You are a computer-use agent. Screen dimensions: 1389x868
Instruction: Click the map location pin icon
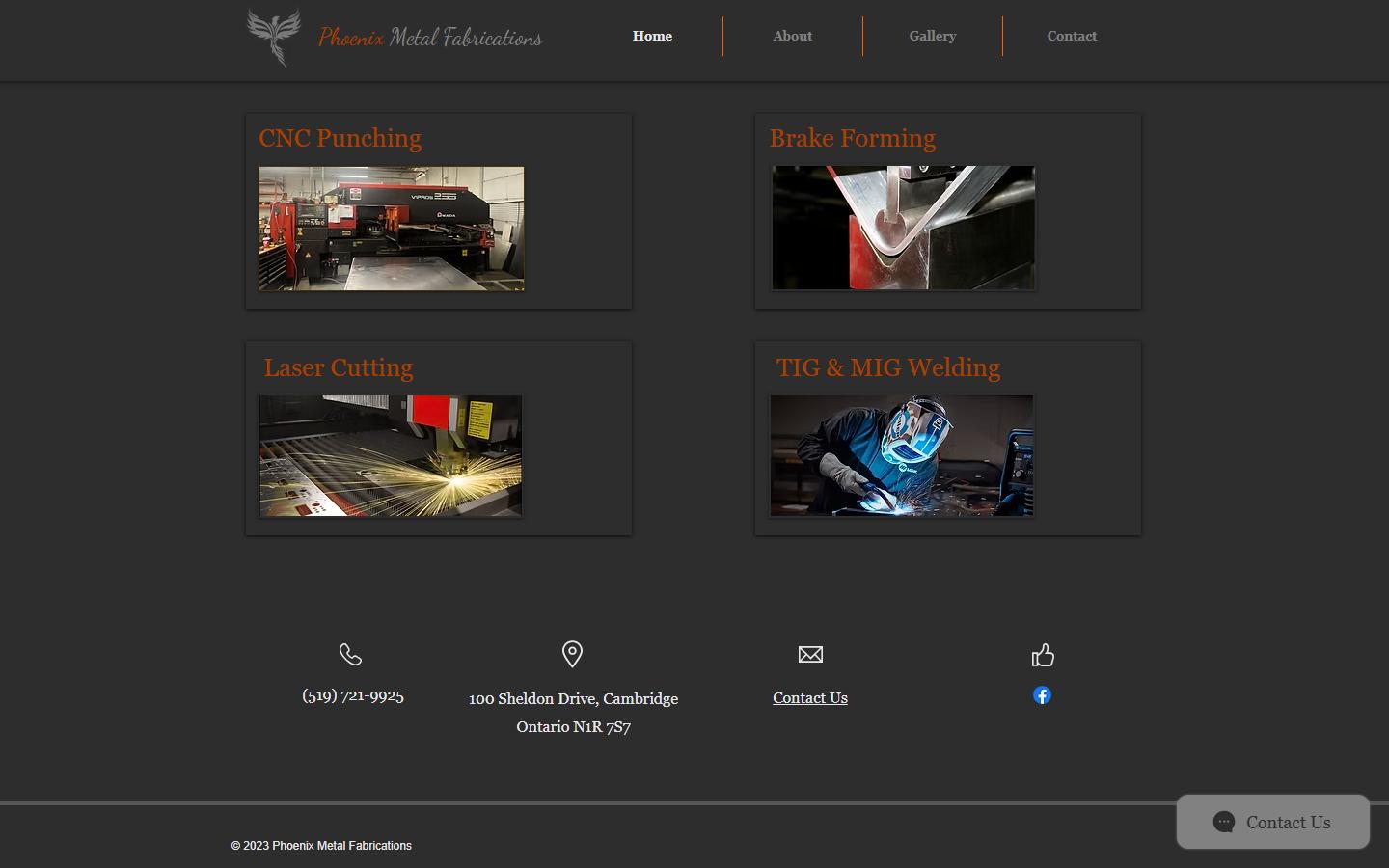[572, 655]
